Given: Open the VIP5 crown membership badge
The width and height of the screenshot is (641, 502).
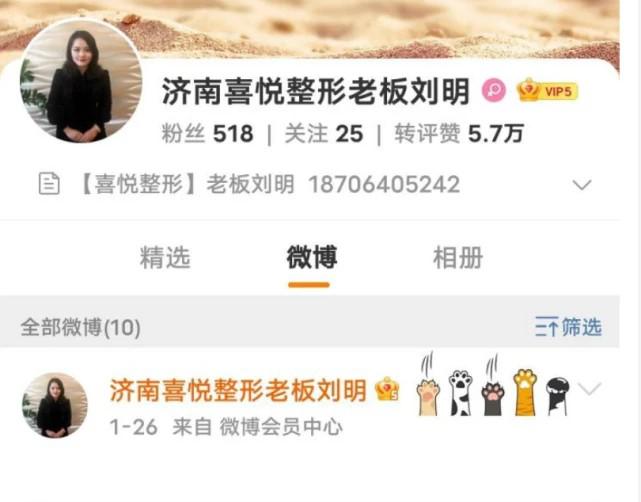Looking at the screenshot, I should coord(547,90).
